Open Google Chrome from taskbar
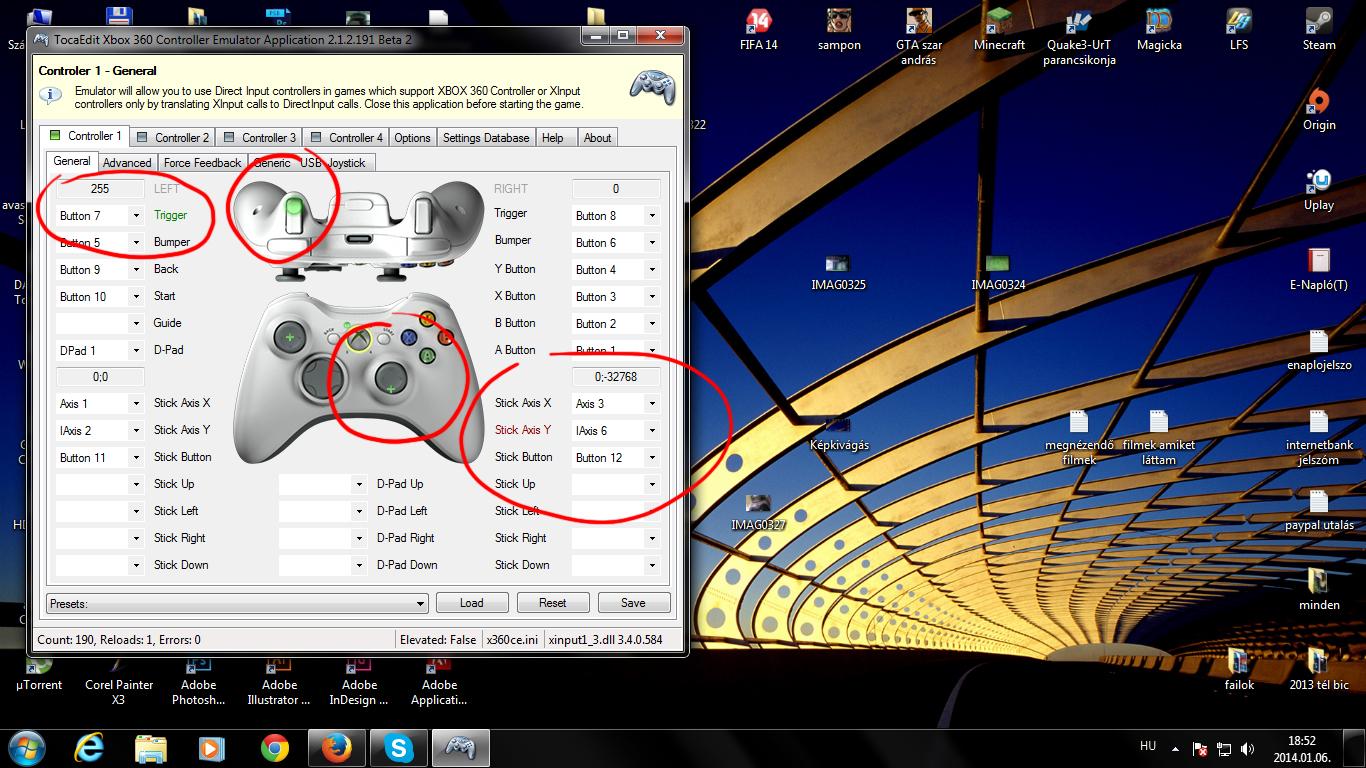The image size is (1366, 768). click(275, 747)
